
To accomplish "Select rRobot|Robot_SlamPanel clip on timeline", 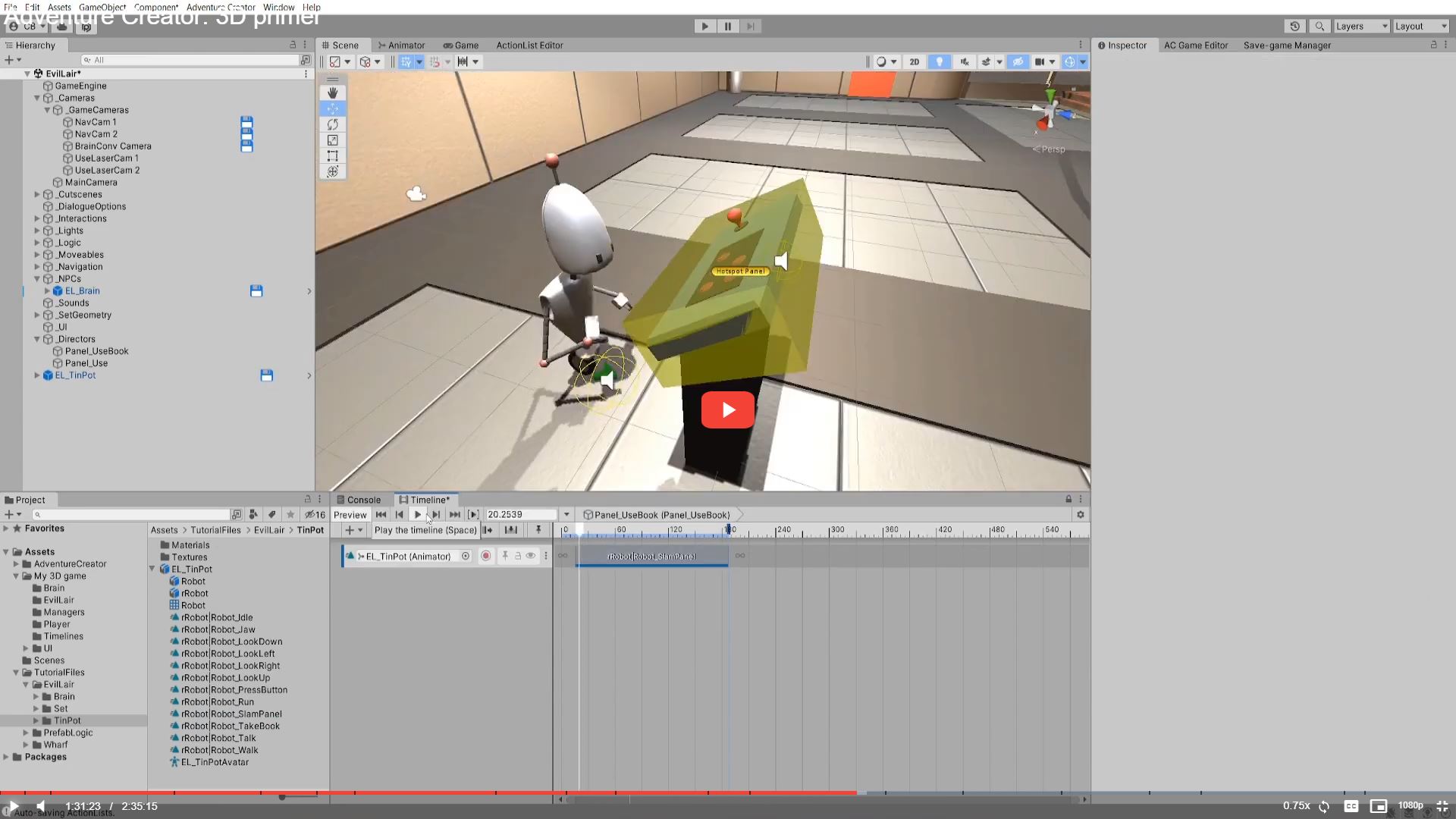I will pyautogui.click(x=652, y=557).
